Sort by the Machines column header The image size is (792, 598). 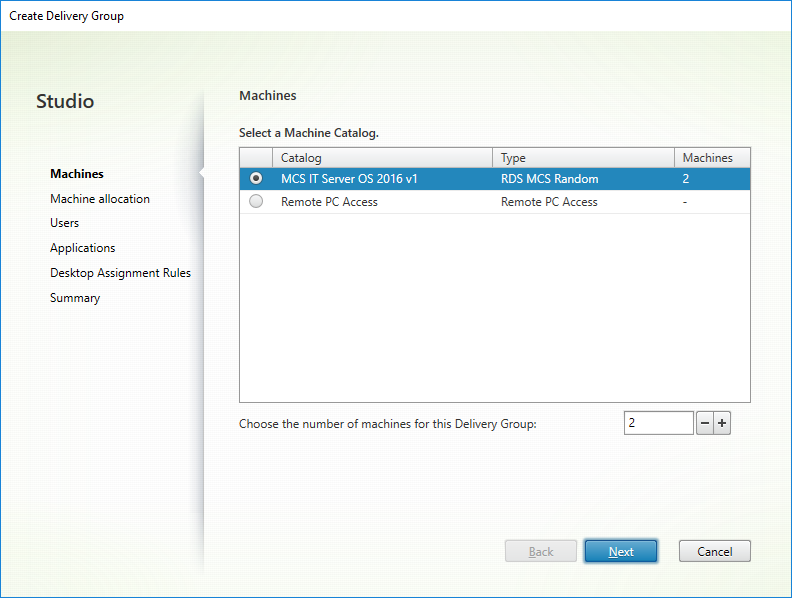712,158
